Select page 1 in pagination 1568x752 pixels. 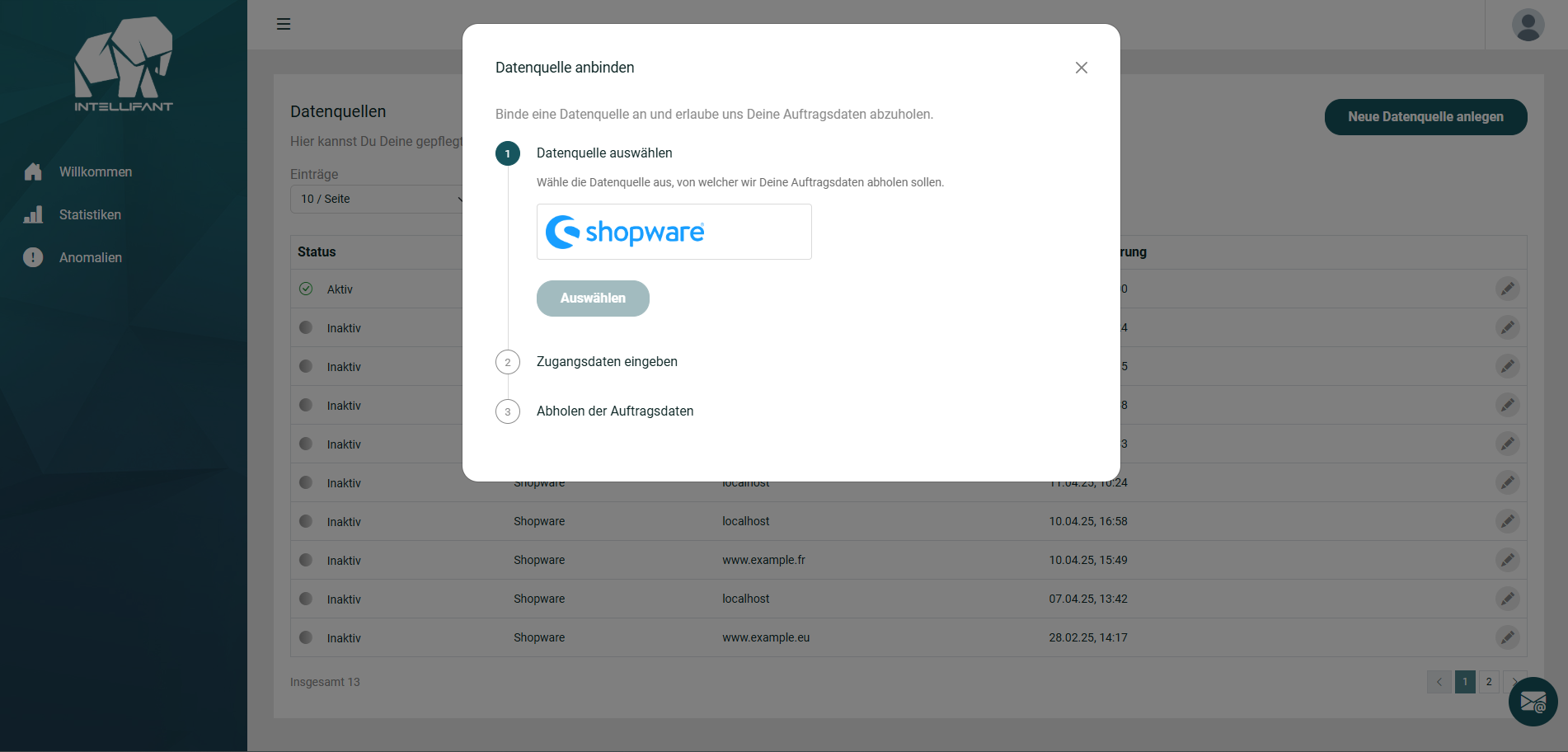click(1465, 682)
